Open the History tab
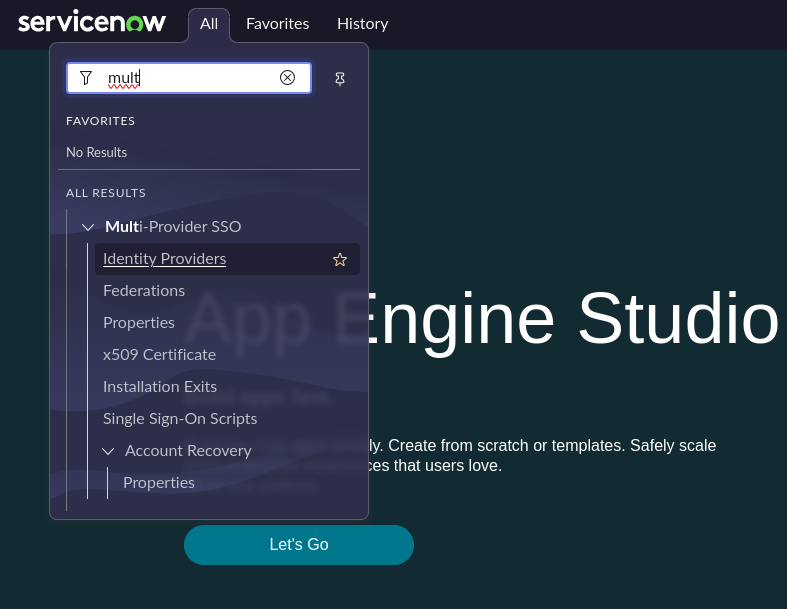 tap(362, 24)
